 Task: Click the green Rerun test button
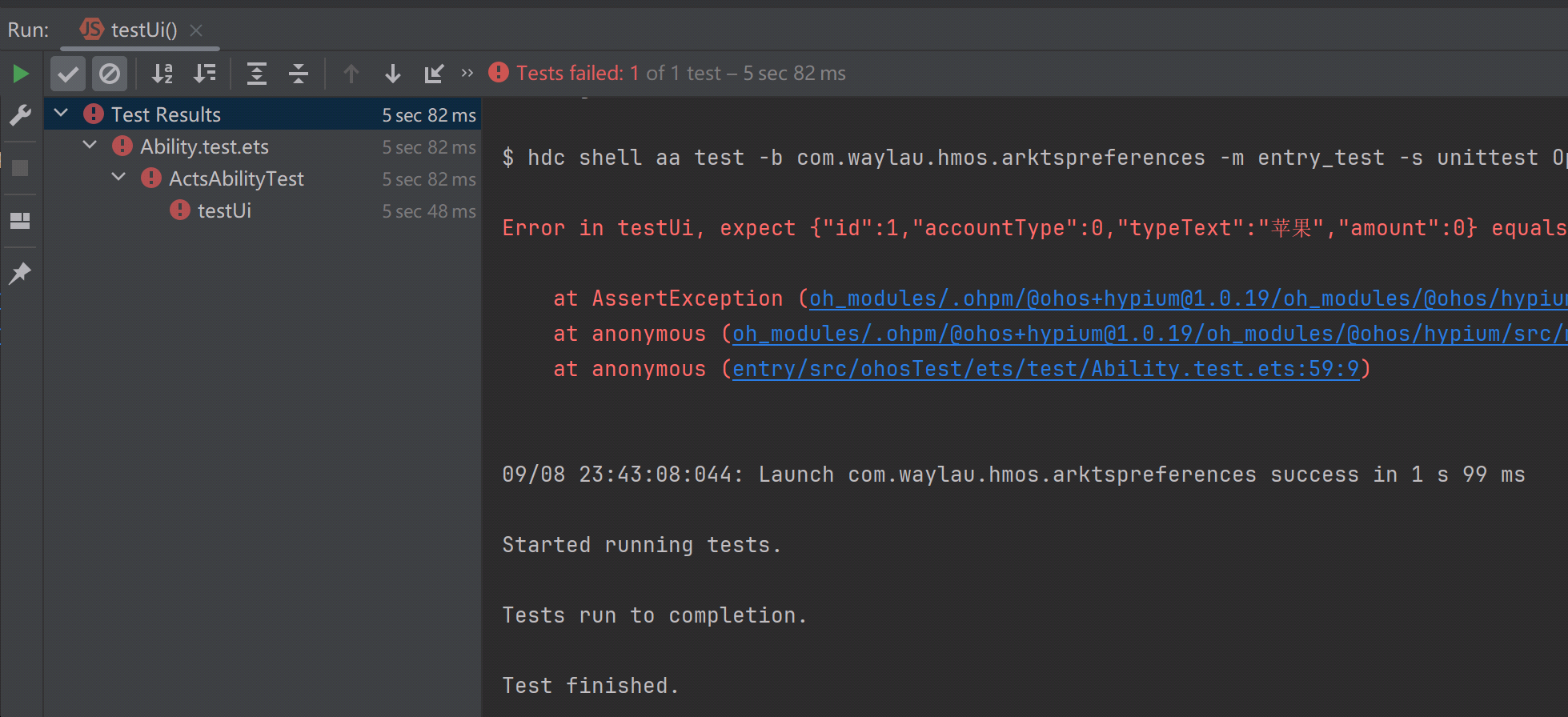click(x=21, y=74)
